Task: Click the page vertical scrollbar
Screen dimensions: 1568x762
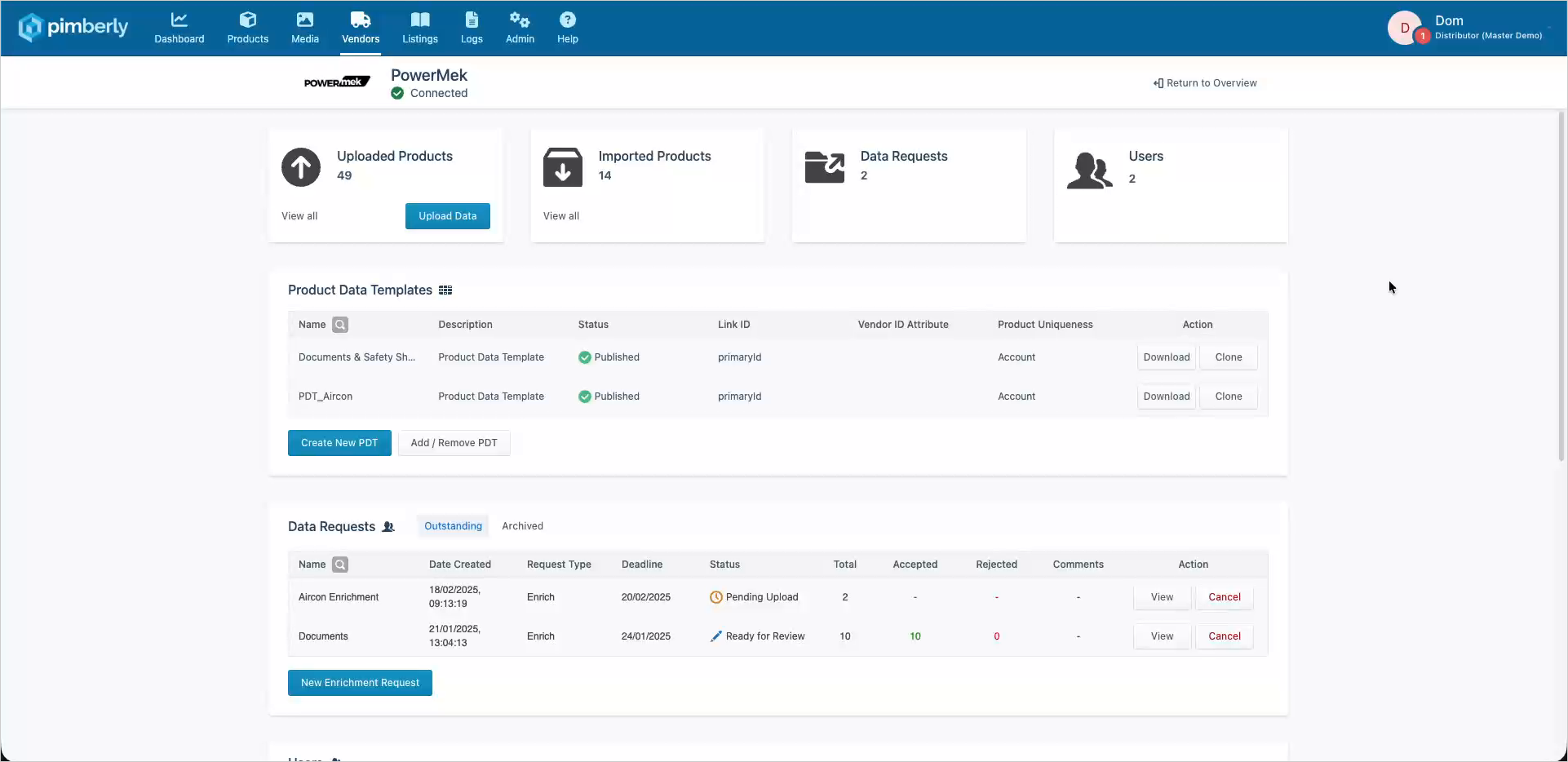Action: pos(1561,286)
